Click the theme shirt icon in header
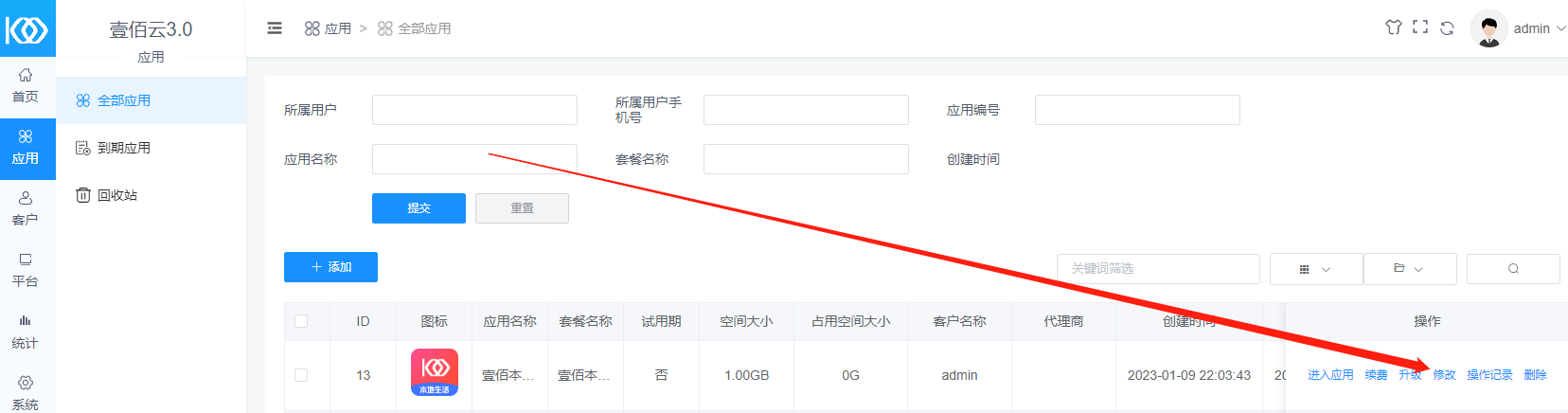The image size is (1568, 413). tap(1394, 27)
